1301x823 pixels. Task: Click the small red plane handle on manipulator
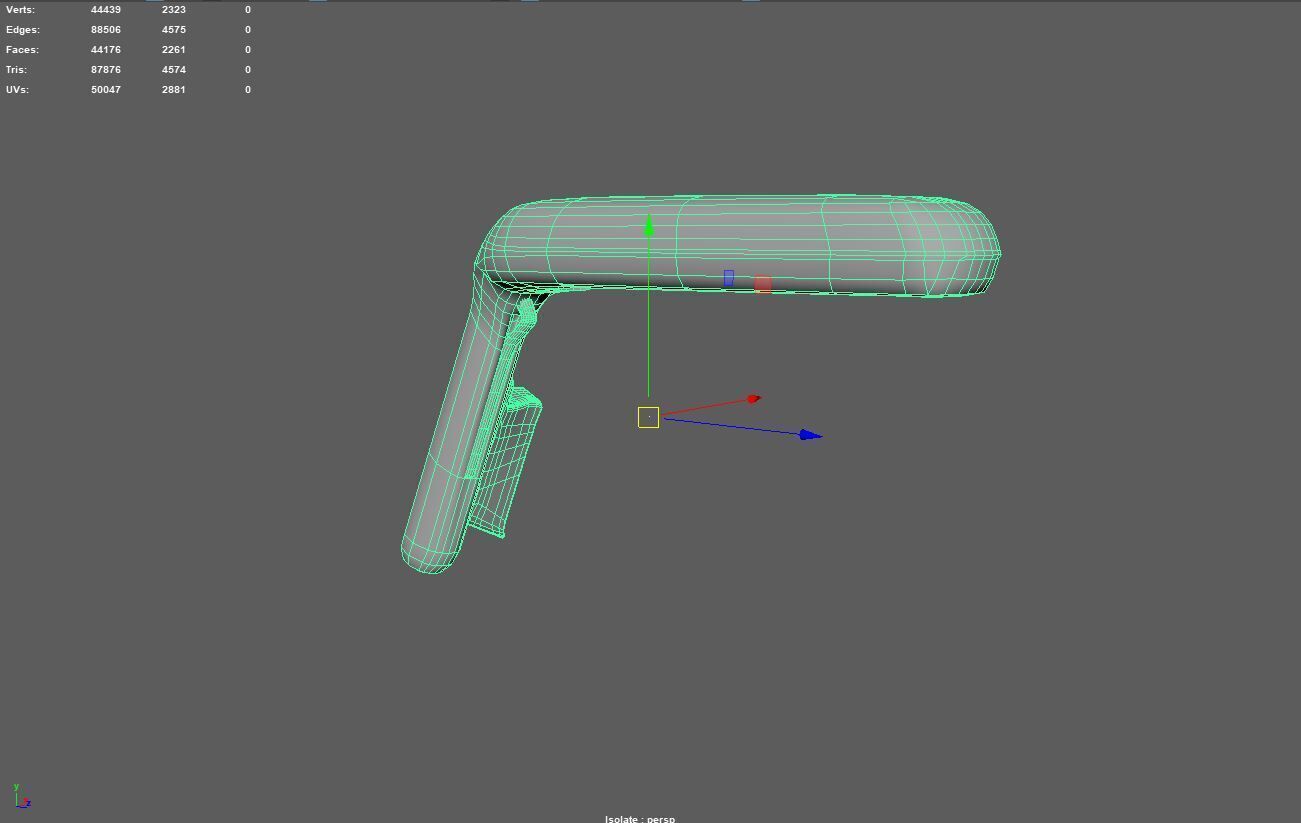pyautogui.click(x=763, y=284)
